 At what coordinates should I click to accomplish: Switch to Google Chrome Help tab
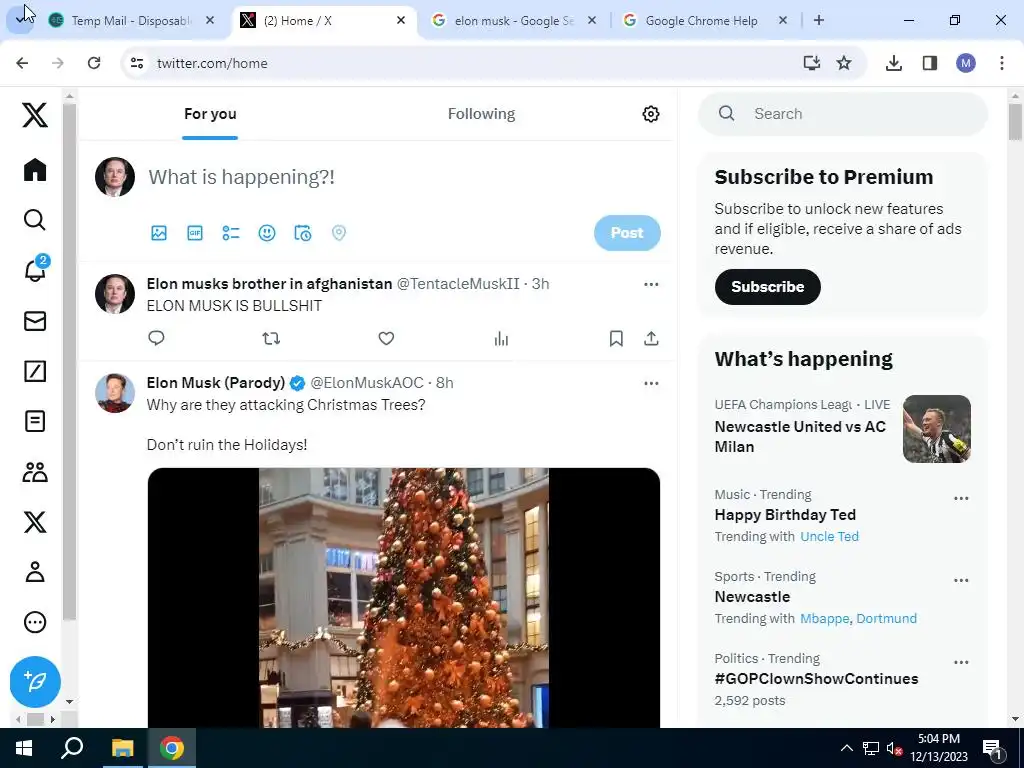pos(701,21)
